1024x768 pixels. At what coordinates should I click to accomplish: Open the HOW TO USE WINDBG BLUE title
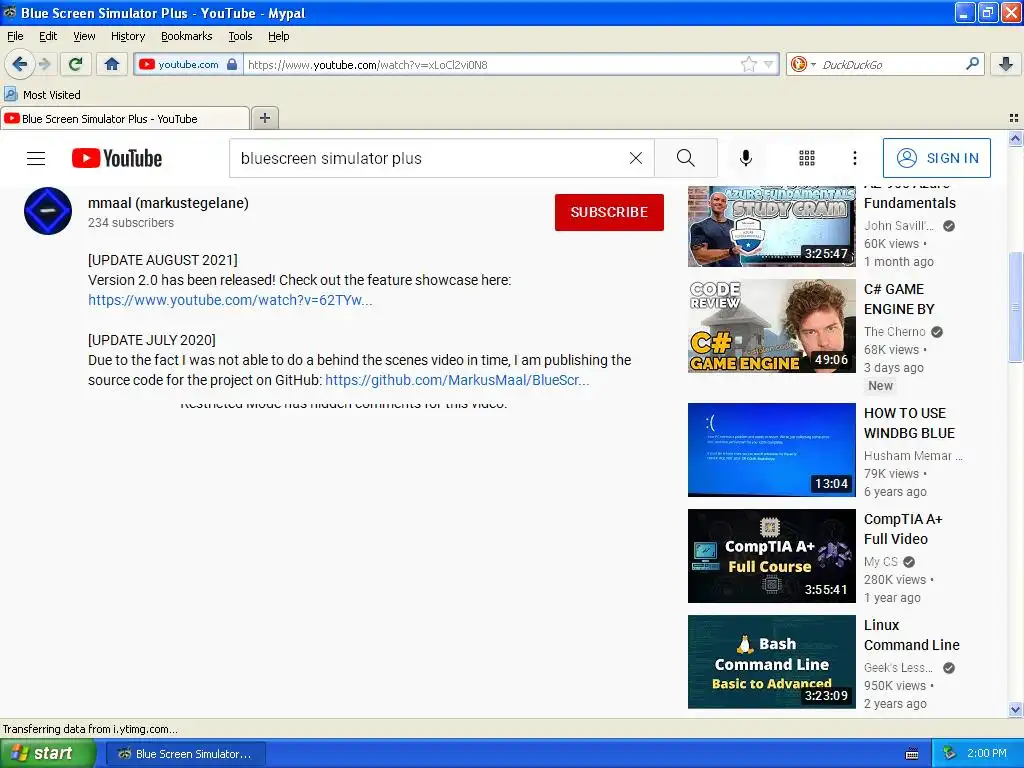pyautogui.click(x=909, y=423)
